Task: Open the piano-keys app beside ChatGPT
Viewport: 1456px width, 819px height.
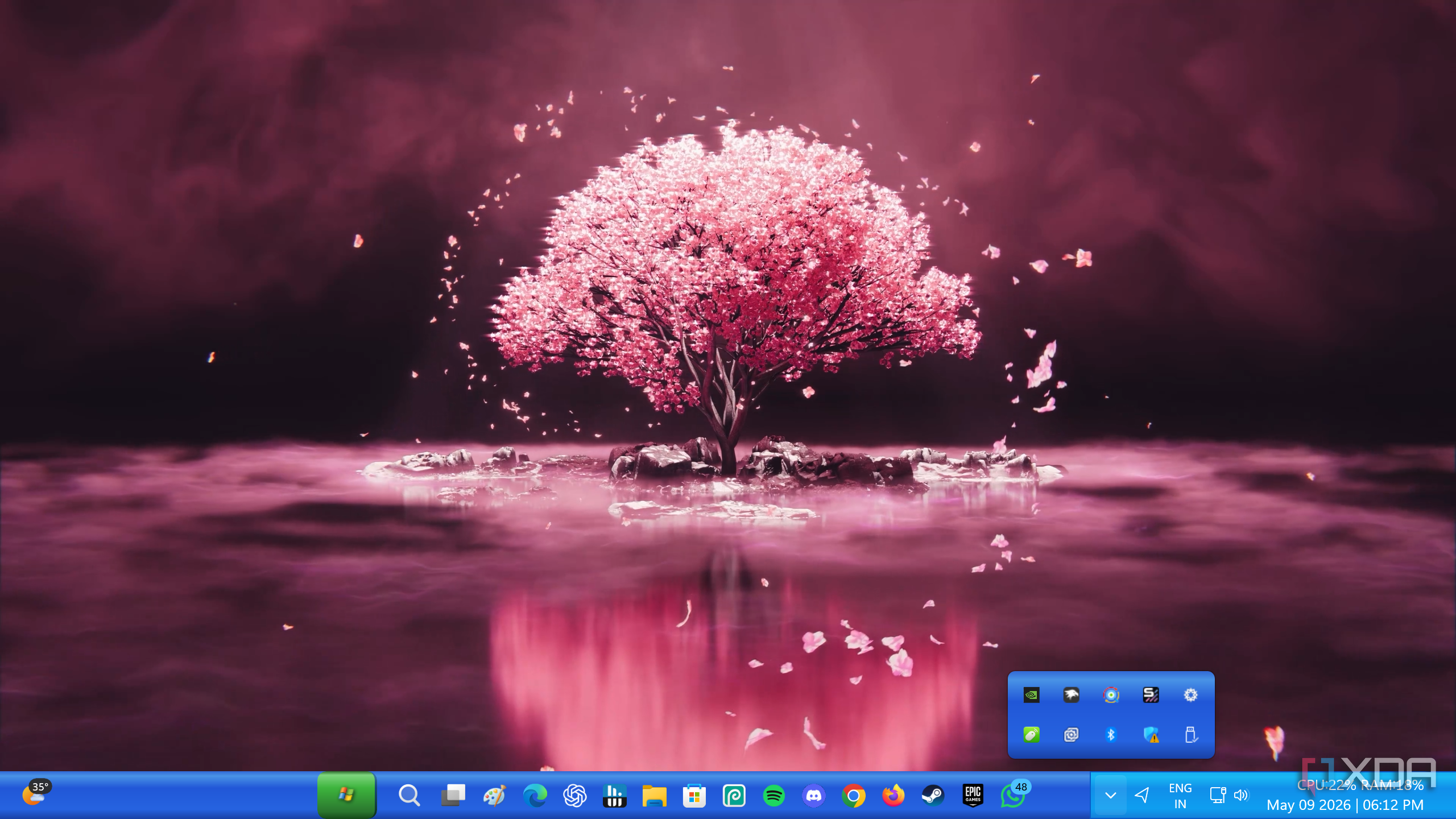Action: 615,795
